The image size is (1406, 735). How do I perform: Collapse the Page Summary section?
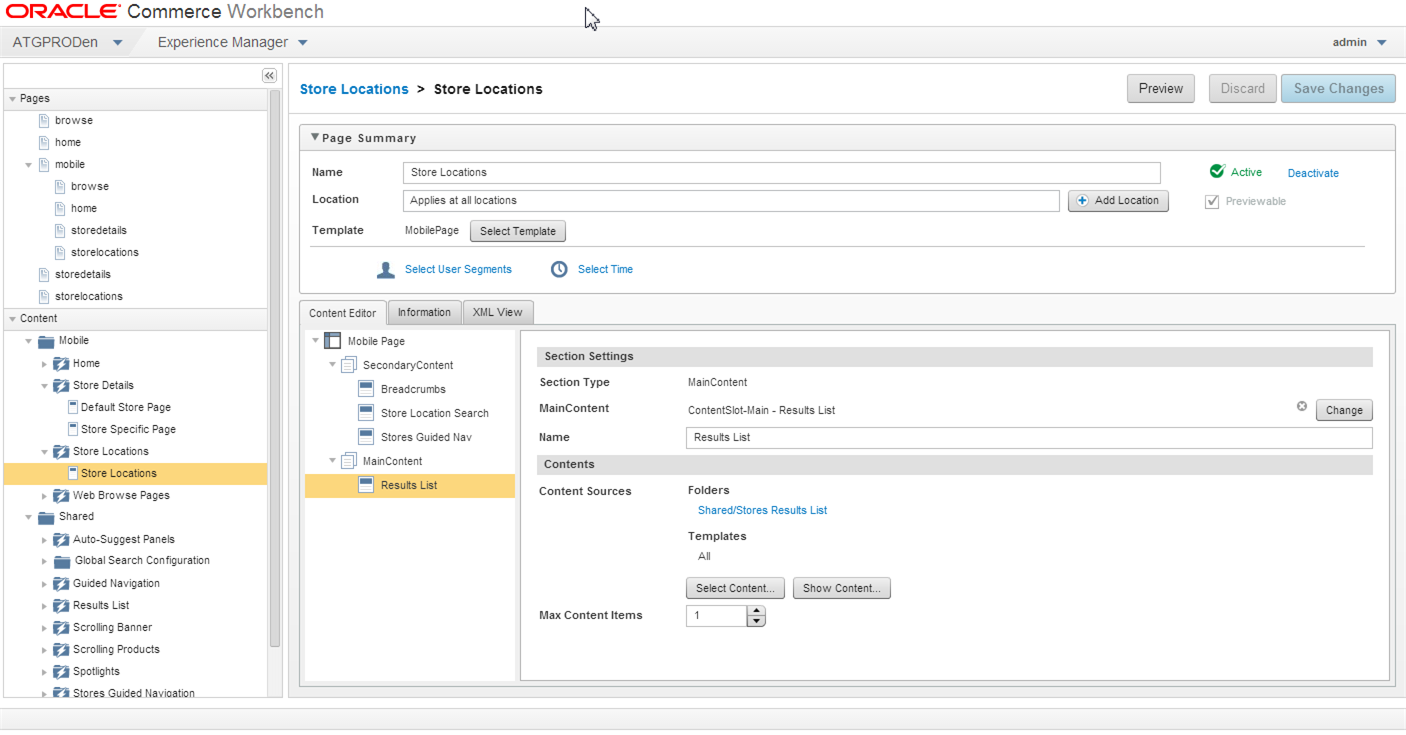pyautogui.click(x=315, y=138)
